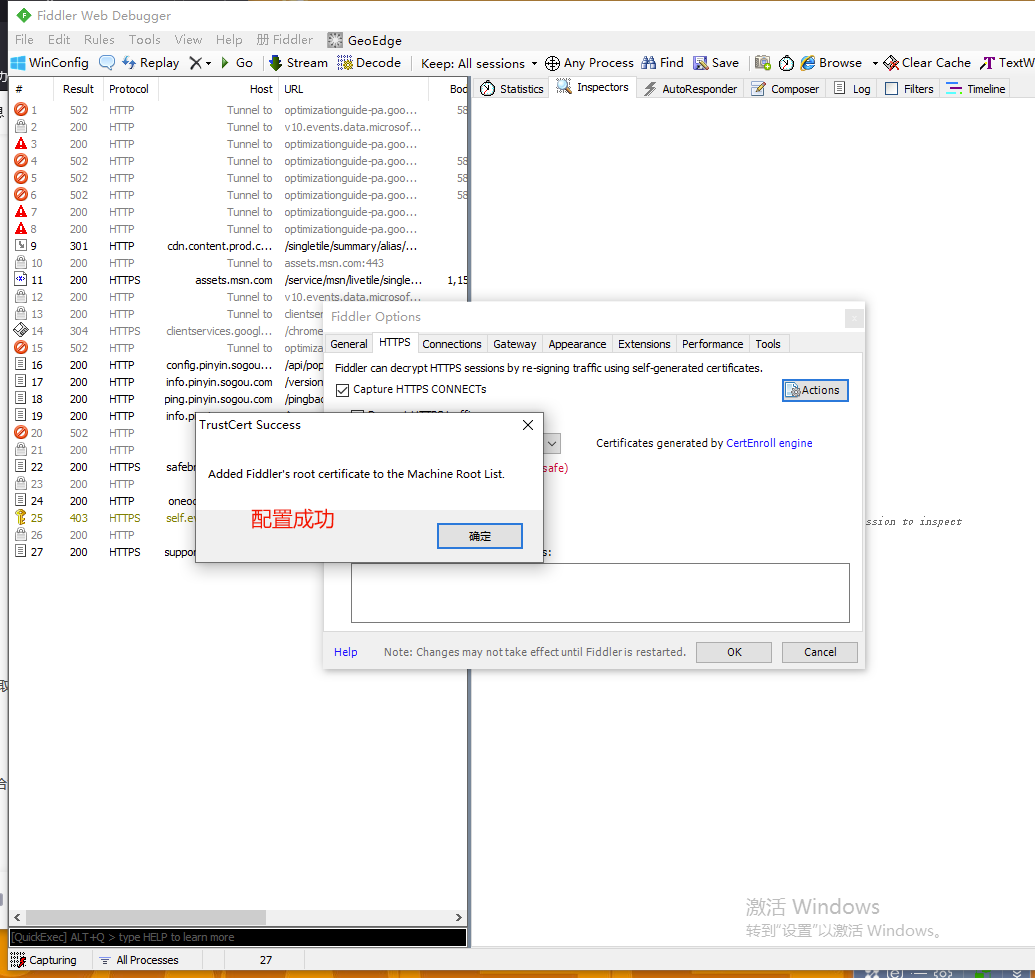
Task: Select session 11 assets.msn.com row
Action: 238,280
